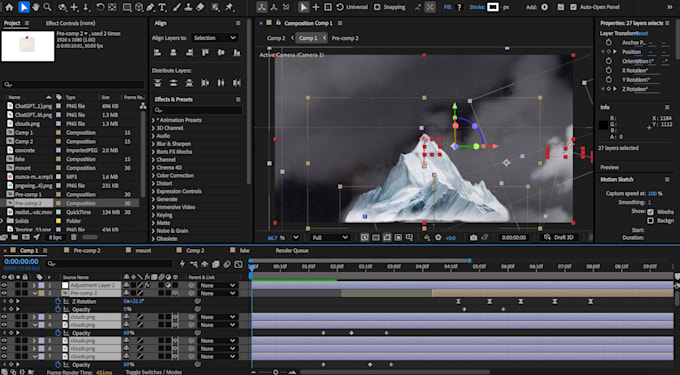The image size is (680, 375).
Task: Click timeline zoom slider handle
Action: click(x=275, y=372)
